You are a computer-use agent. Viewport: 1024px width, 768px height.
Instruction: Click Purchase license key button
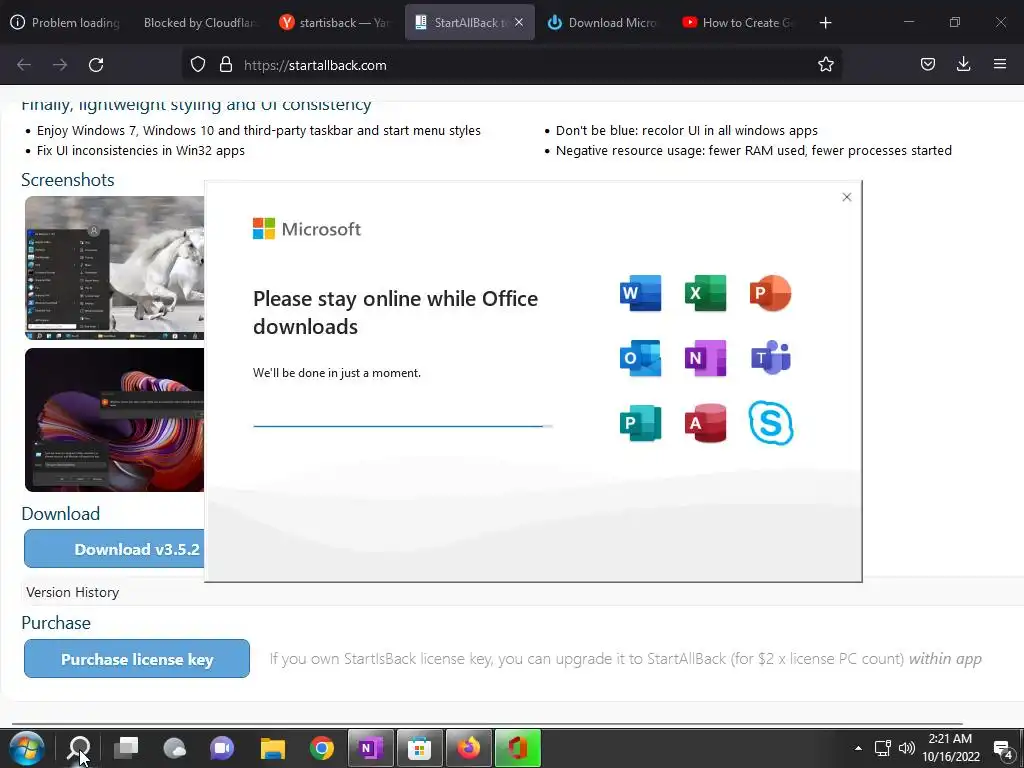pyautogui.click(x=136, y=659)
